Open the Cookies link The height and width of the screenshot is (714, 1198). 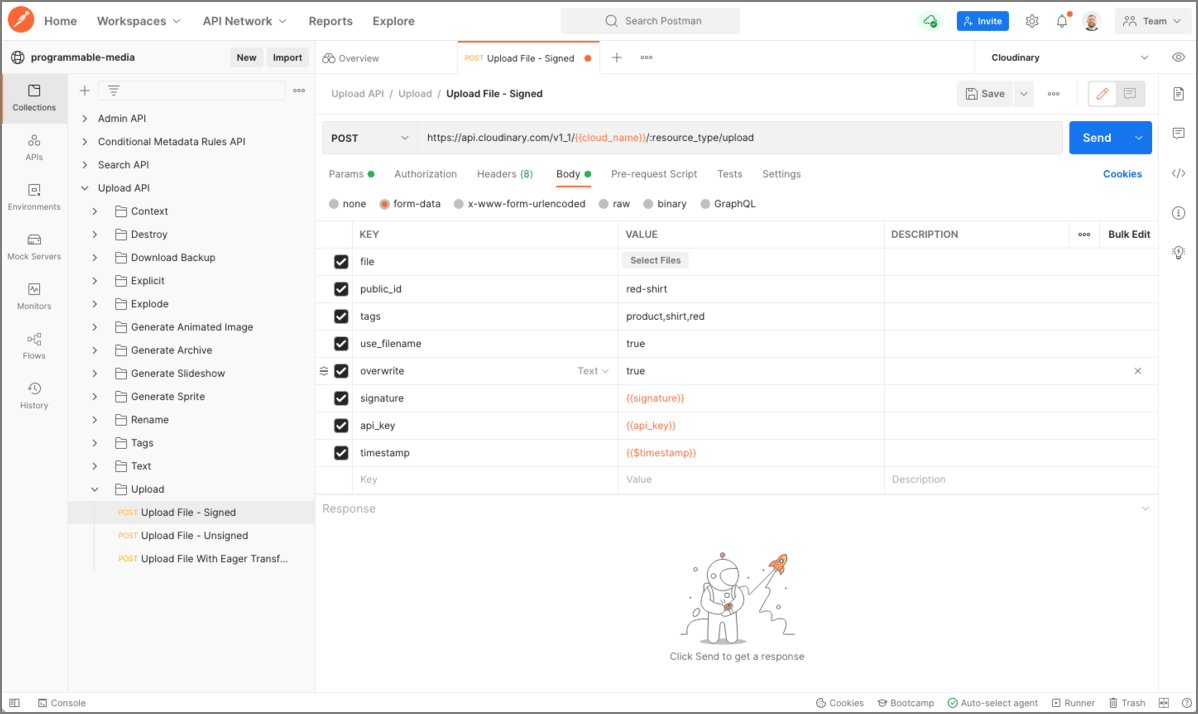[x=1122, y=174]
